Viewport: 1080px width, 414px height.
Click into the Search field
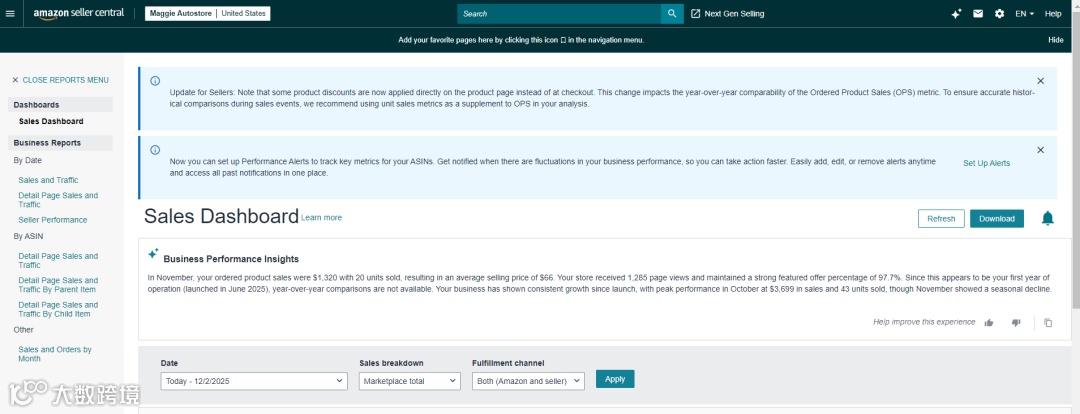559,14
